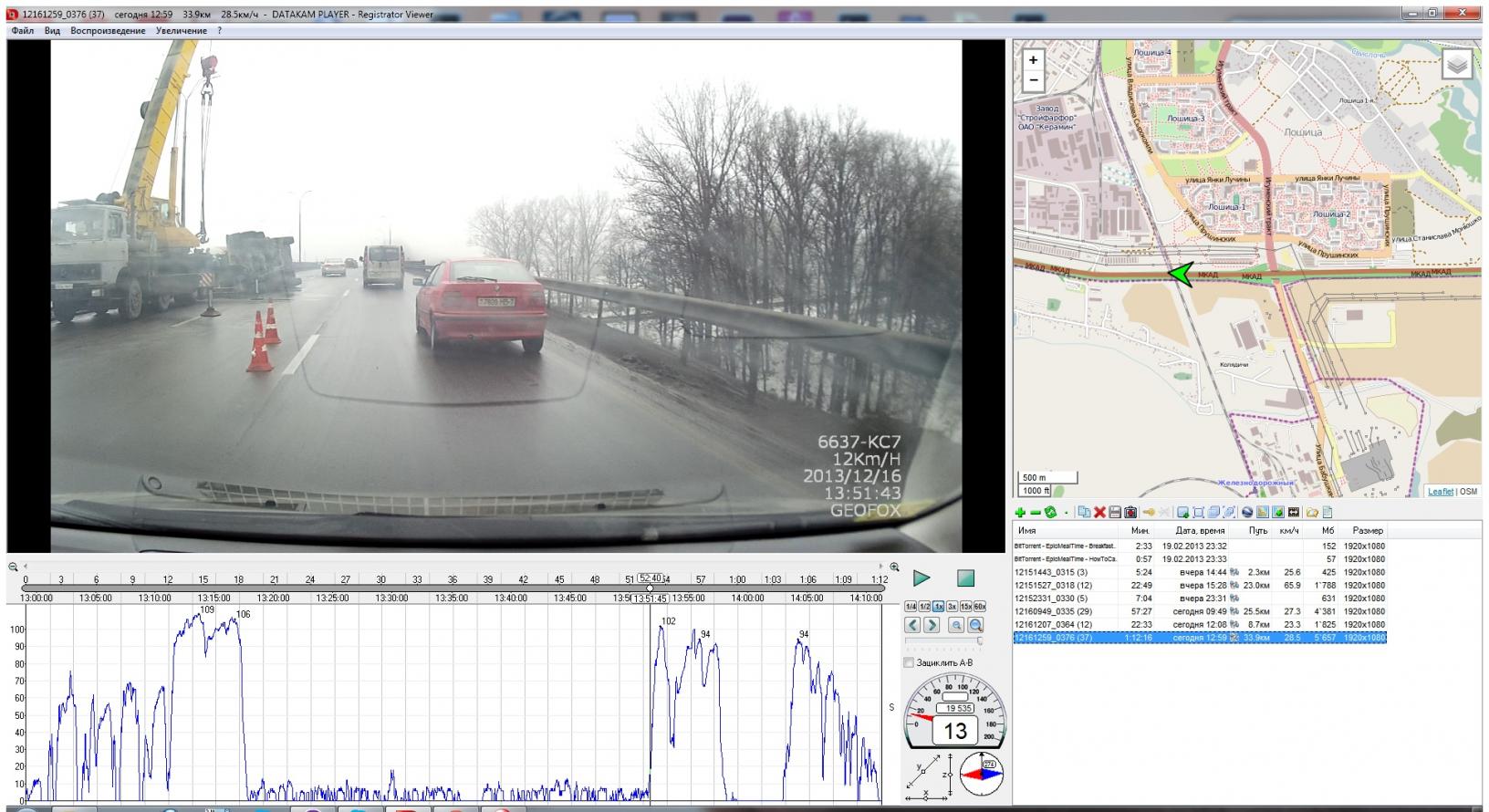This screenshot has width=1489, height=812.
Task: Select file row 12161259_0376 (37)
Action: [x=1200, y=638]
